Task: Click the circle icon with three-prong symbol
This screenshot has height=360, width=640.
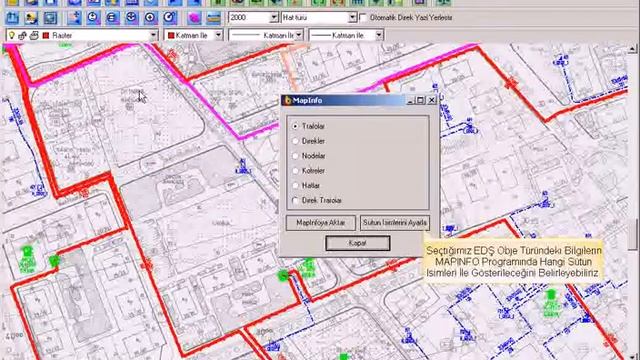Action: point(131,18)
